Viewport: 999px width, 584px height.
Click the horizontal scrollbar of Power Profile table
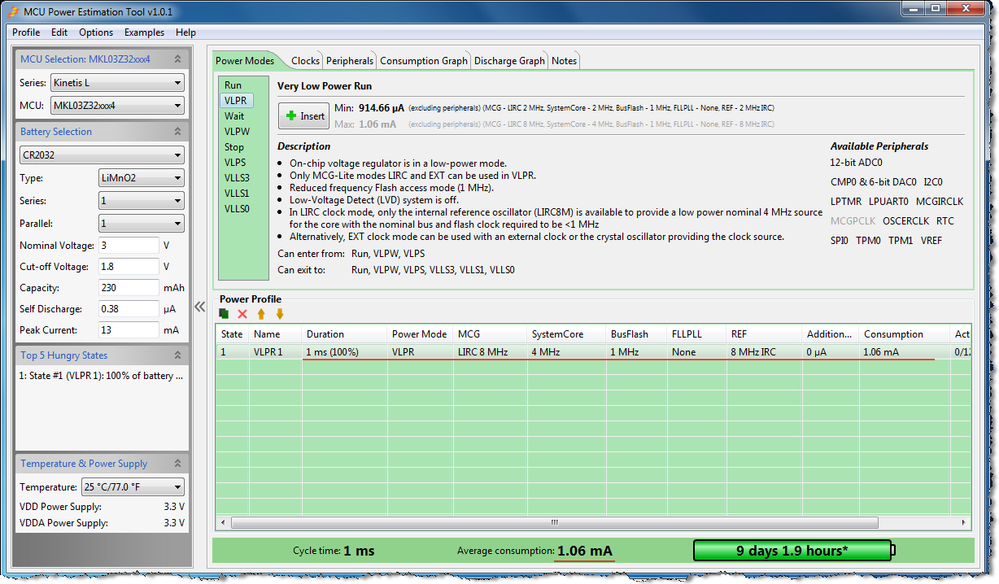click(554, 522)
